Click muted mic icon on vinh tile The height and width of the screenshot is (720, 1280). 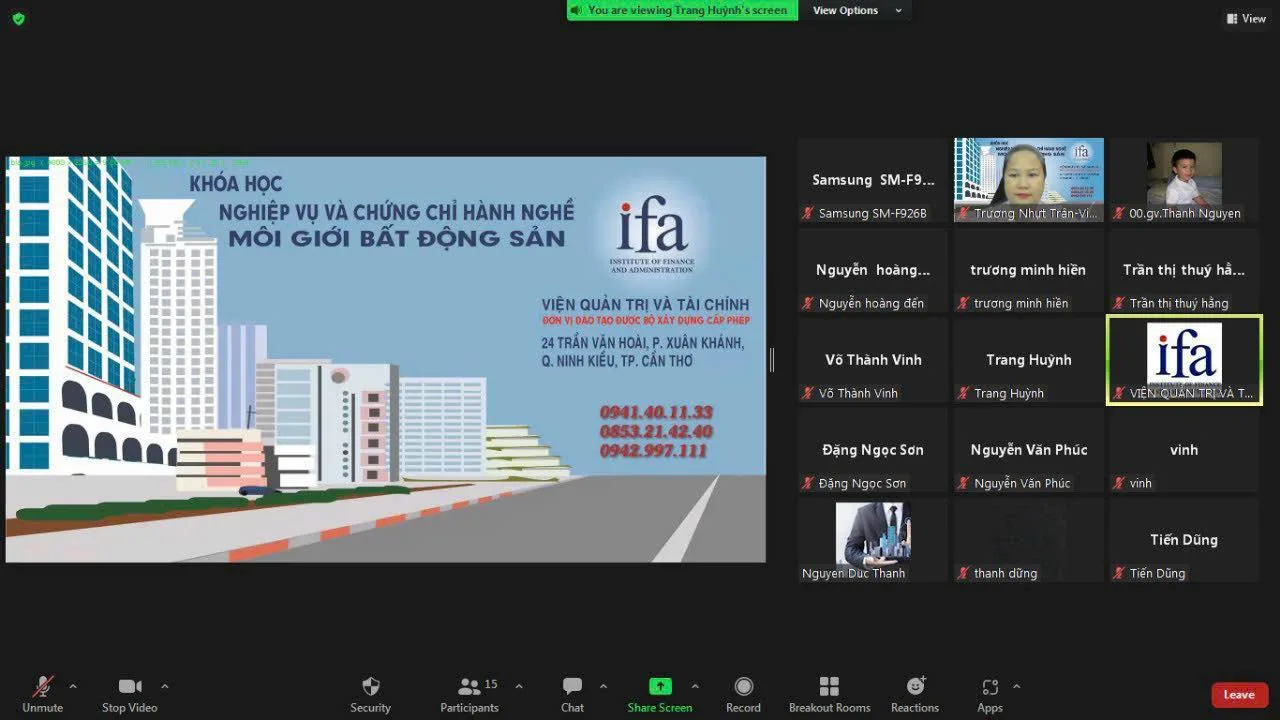pyautogui.click(x=1119, y=483)
